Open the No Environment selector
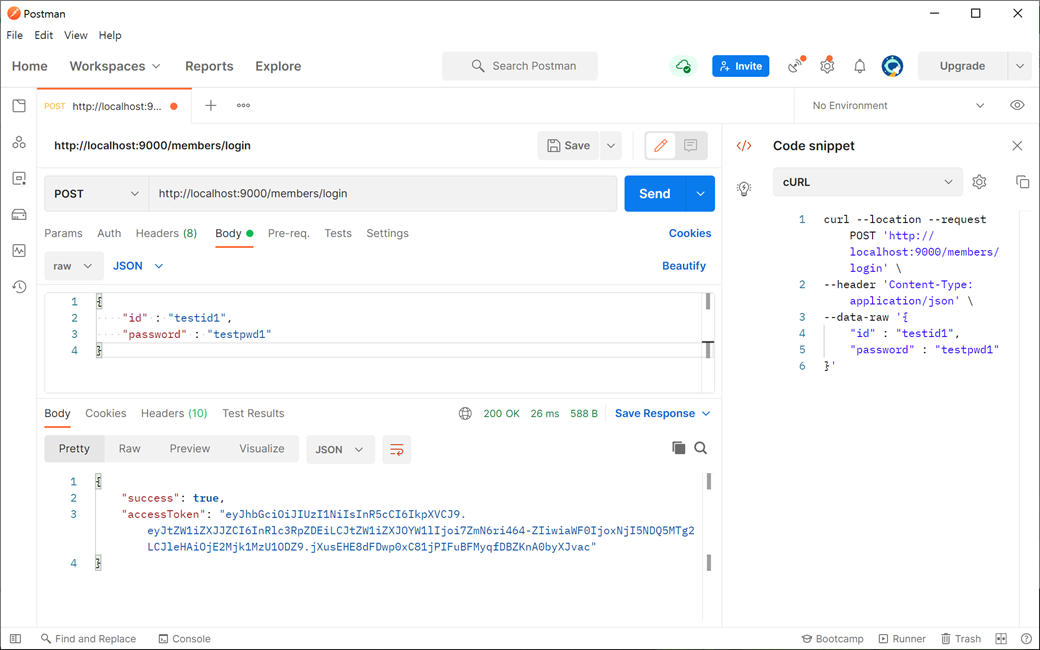1040x650 pixels. point(898,105)
